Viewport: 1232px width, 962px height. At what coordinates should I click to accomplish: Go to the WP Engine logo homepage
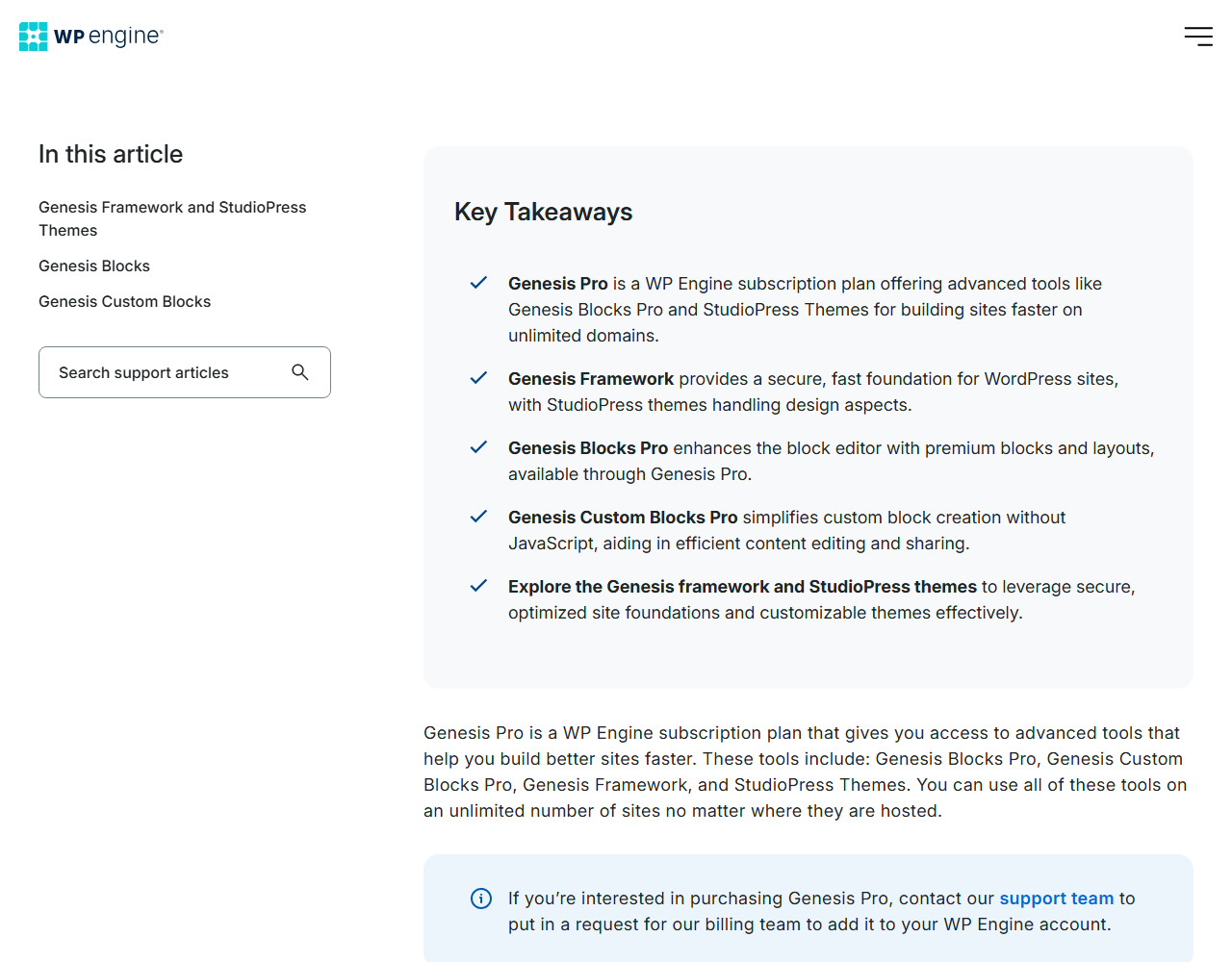[x=91, y=37]
